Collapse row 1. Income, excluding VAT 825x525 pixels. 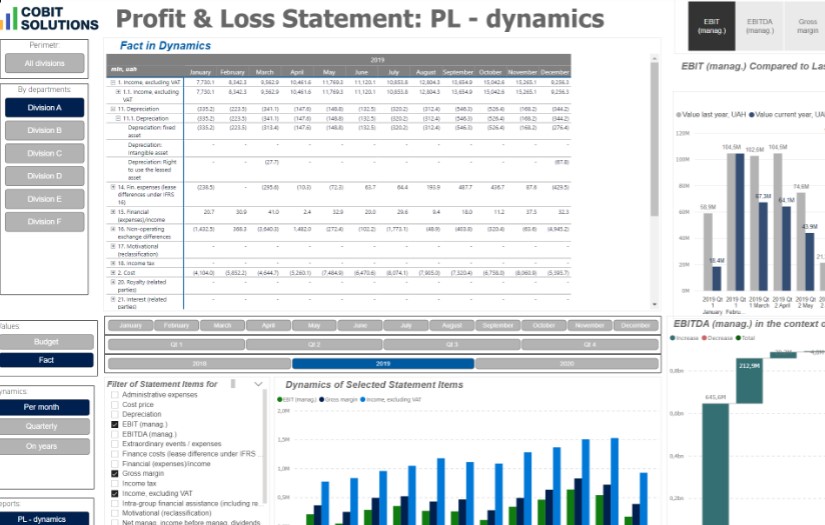(113, 83)
